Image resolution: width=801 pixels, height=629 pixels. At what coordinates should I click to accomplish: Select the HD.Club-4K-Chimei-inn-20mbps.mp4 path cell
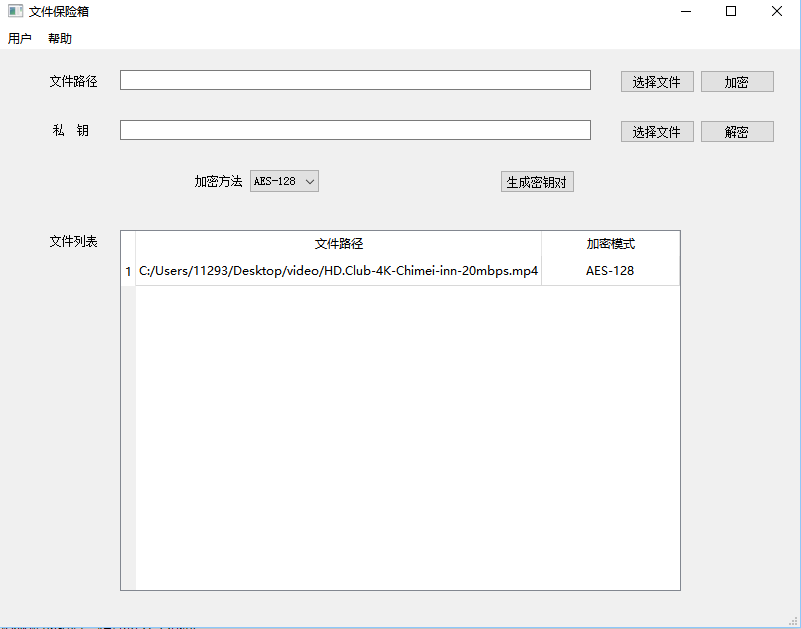click(x=338, y=271)
